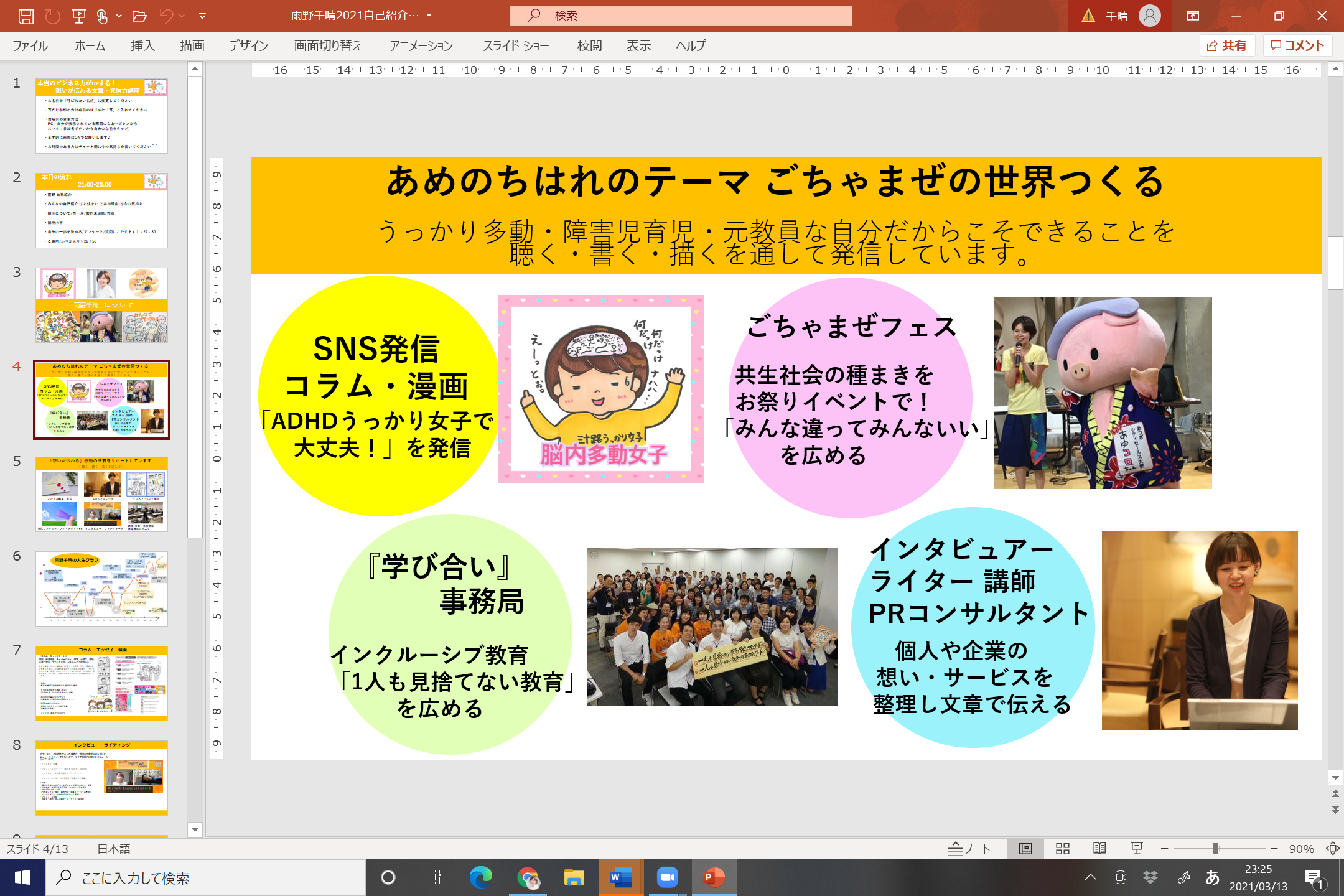Start Slide Show from status bar
Image resolution: width=1344 pixels, height=896 pixels.
[1137, 849]
